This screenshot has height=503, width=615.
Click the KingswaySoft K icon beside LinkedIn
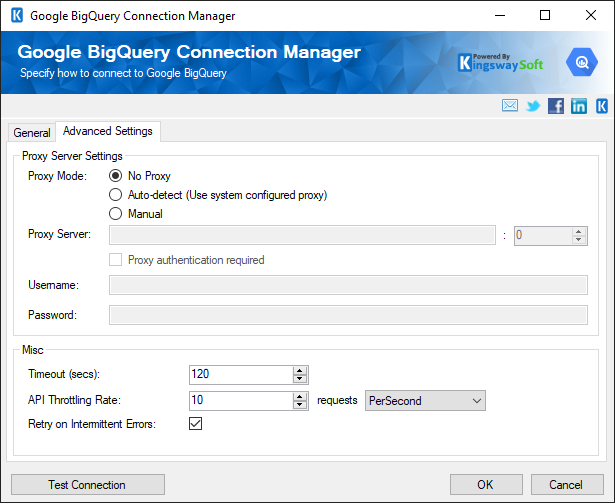[x=602, y=106]
